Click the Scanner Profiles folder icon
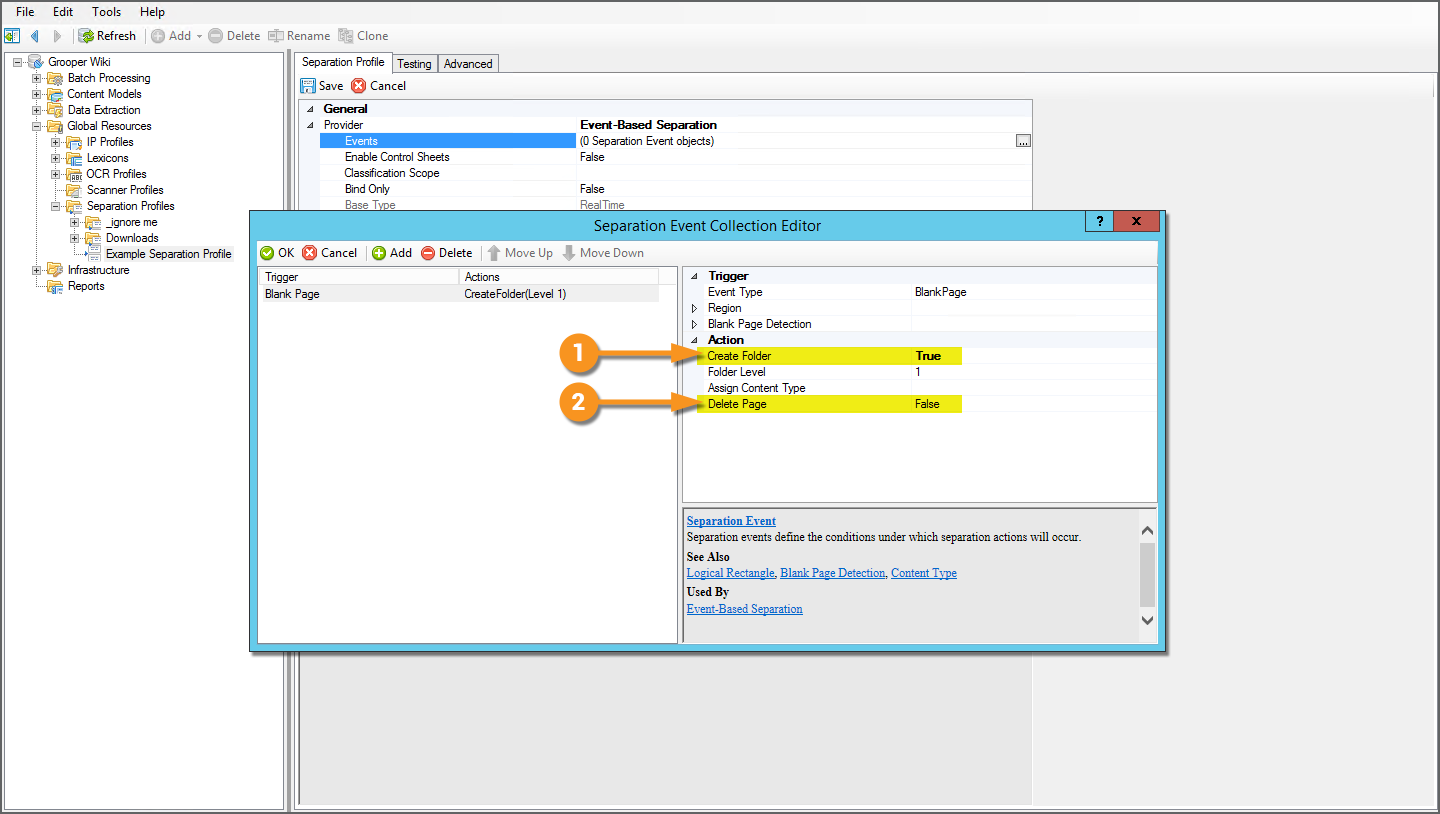1440x814 pixels. (74, 190)
